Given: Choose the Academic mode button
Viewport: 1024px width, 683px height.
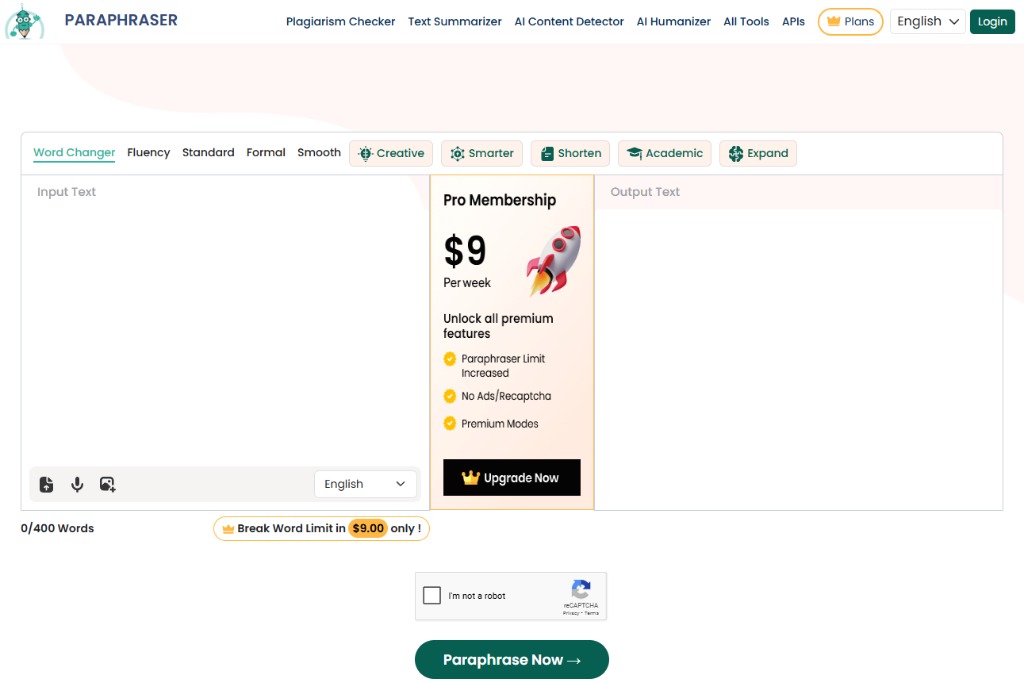Looking at the screenshot, I should [664, 153].
